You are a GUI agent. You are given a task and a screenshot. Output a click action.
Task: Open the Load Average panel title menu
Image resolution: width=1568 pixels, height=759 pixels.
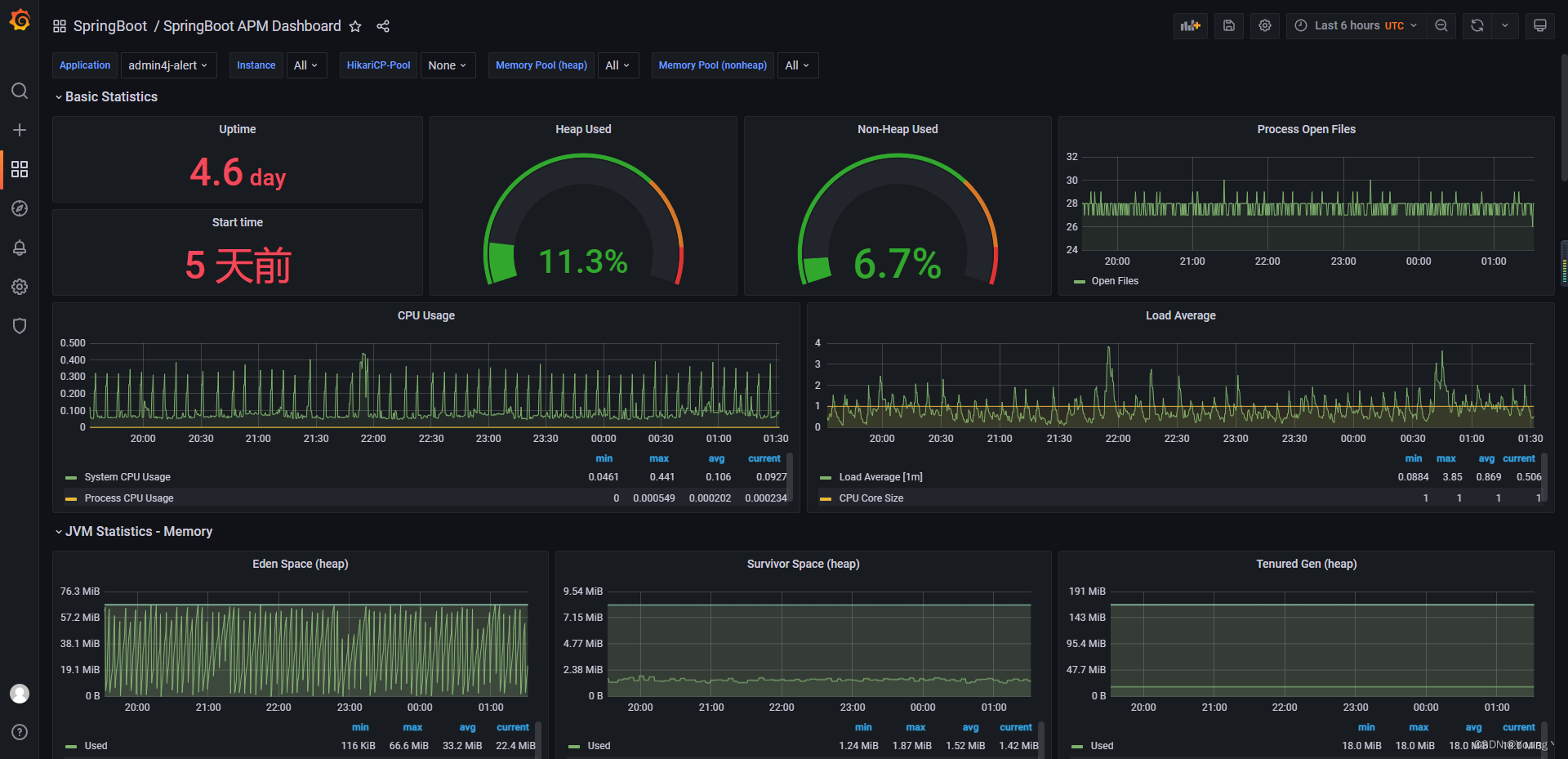point(1180,315)
